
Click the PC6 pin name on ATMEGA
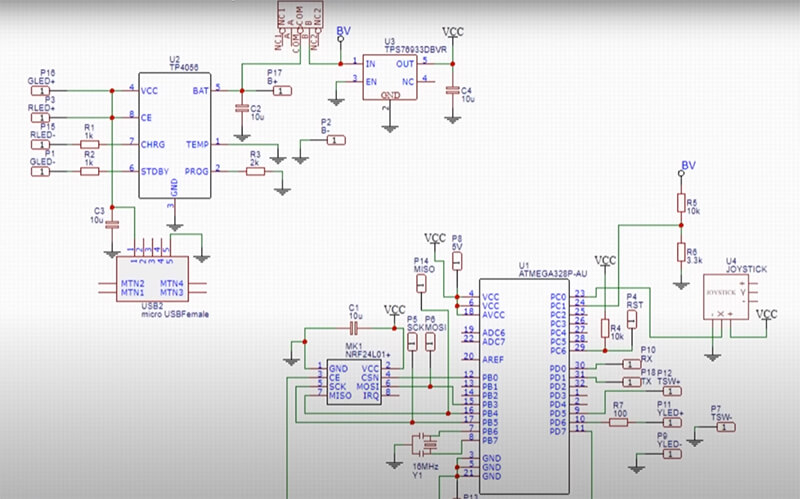(558, 351)
